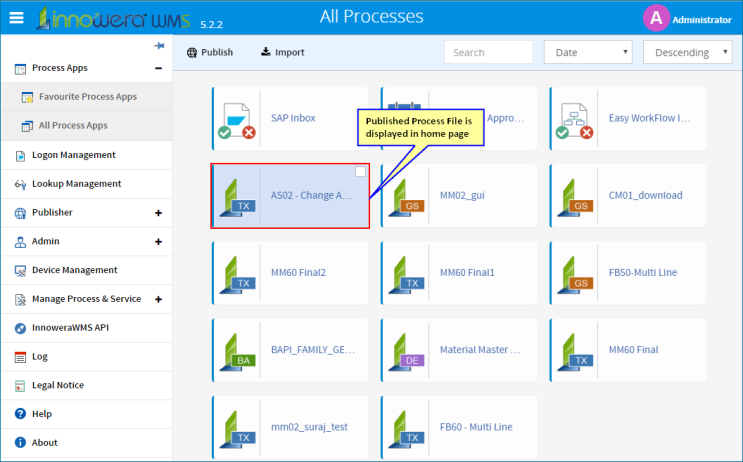This screenshot has height=462, width=743.
Task: Click the About info icon
Action: coord(20,443)
